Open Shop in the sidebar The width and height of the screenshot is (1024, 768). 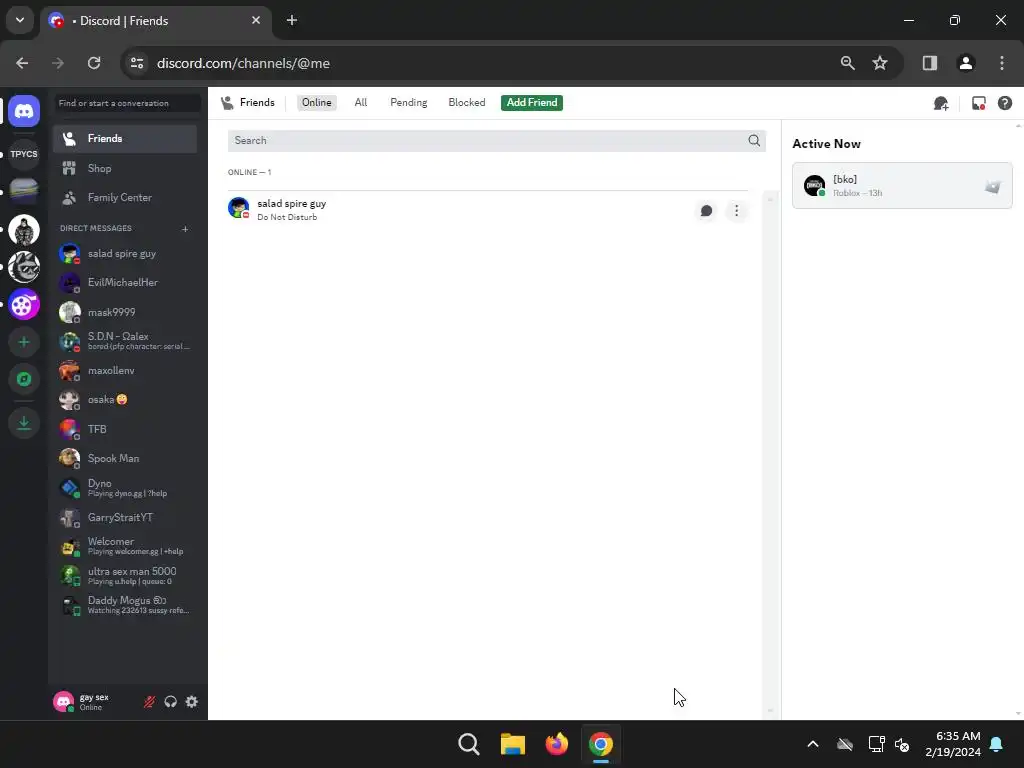coord(125,168)
